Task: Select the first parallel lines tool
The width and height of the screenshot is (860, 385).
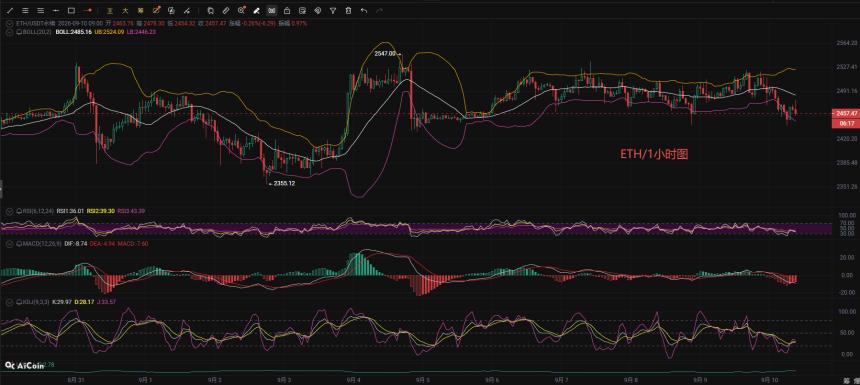Action: coord(25,10)
